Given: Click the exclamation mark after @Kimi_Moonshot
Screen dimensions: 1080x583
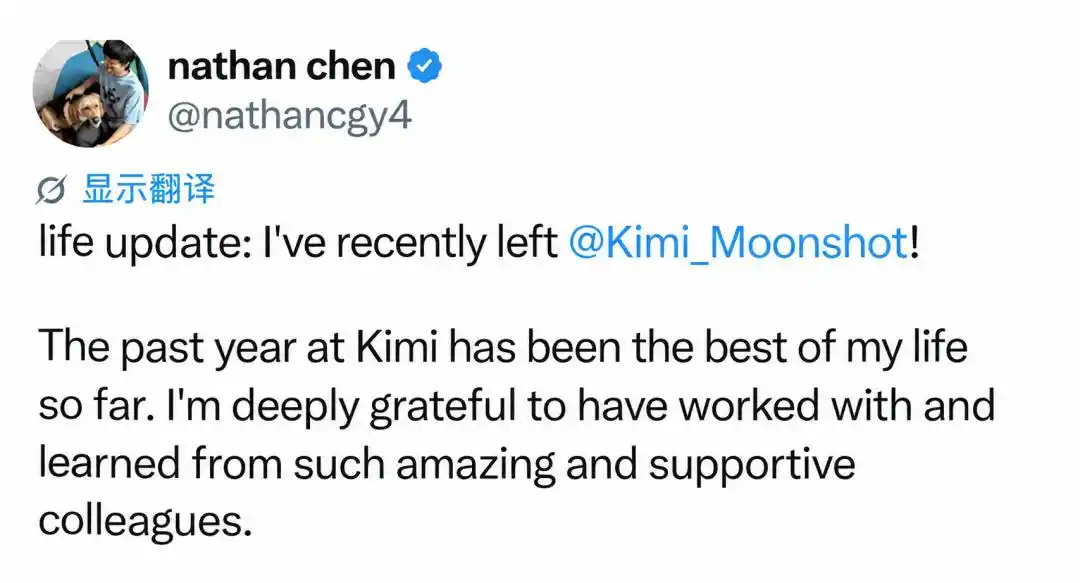Looking at the screenshot, I should tap(914, 242).
